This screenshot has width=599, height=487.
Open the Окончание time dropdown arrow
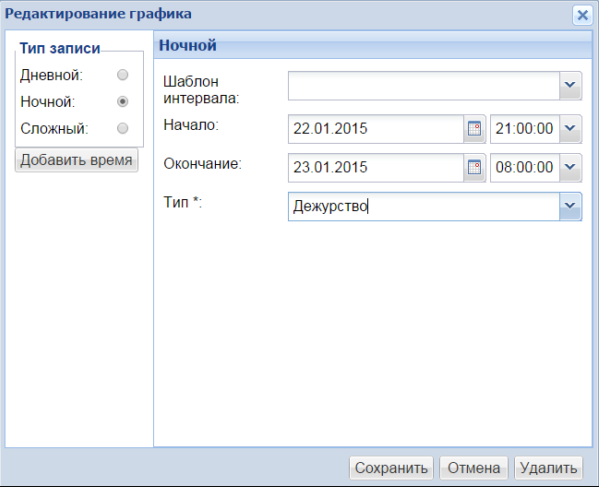point(570,168)
